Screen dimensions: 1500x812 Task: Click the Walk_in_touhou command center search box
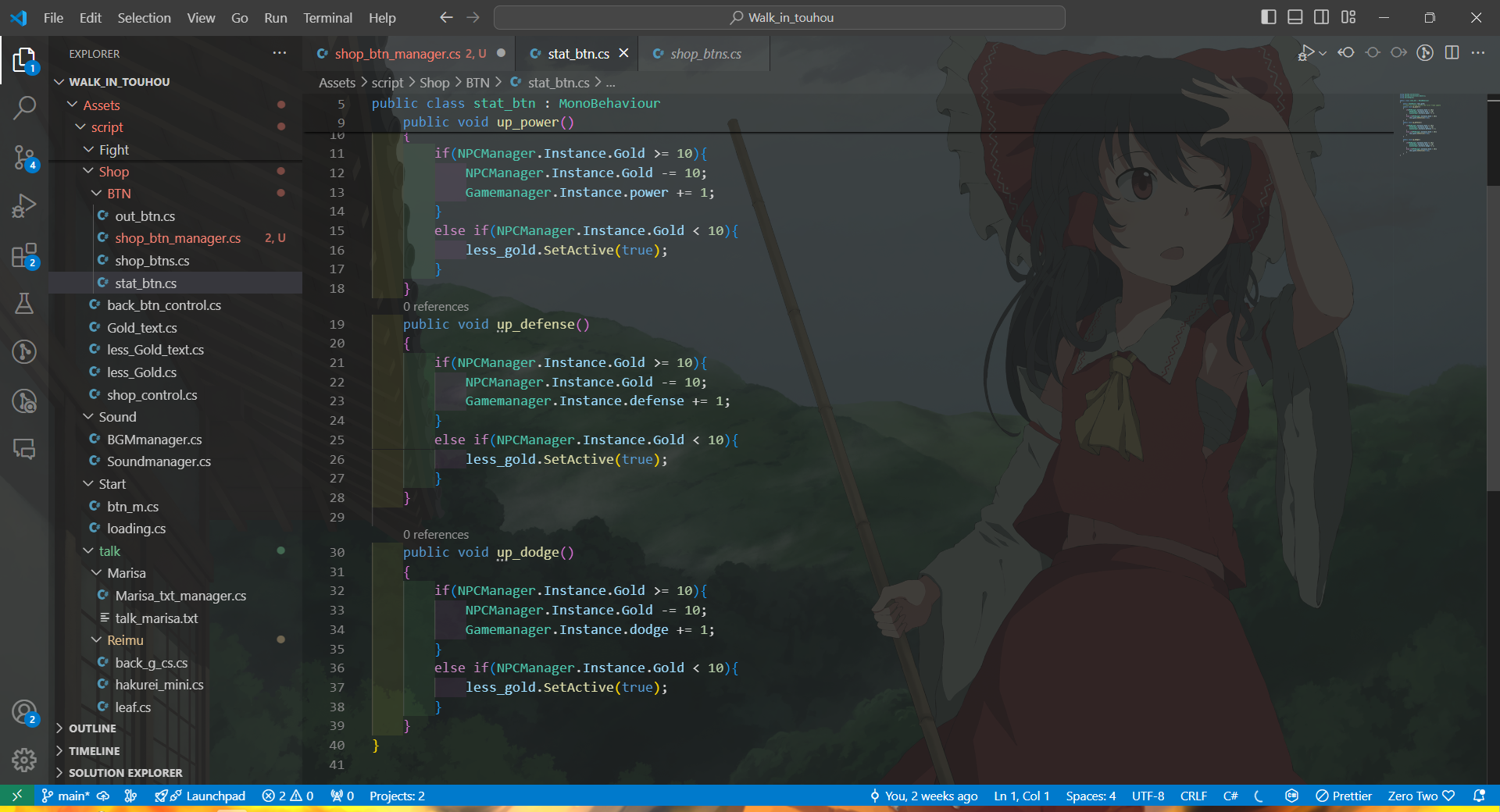point(780,17)
